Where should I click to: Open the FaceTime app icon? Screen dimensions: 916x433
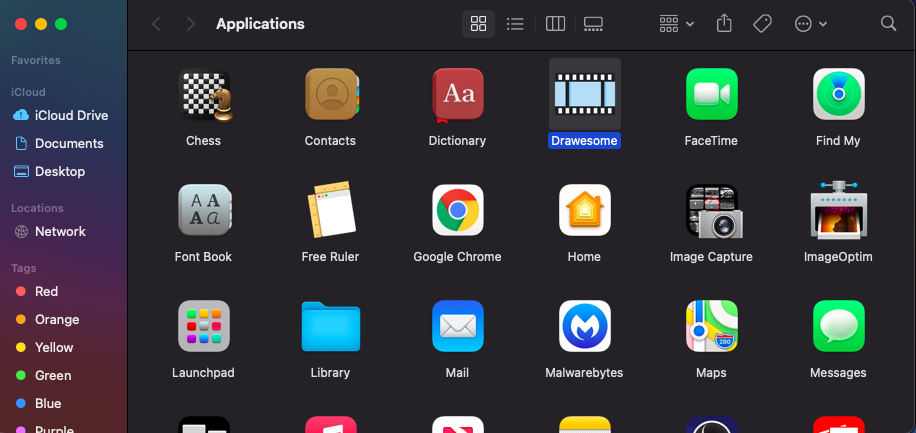click(712, 94)
